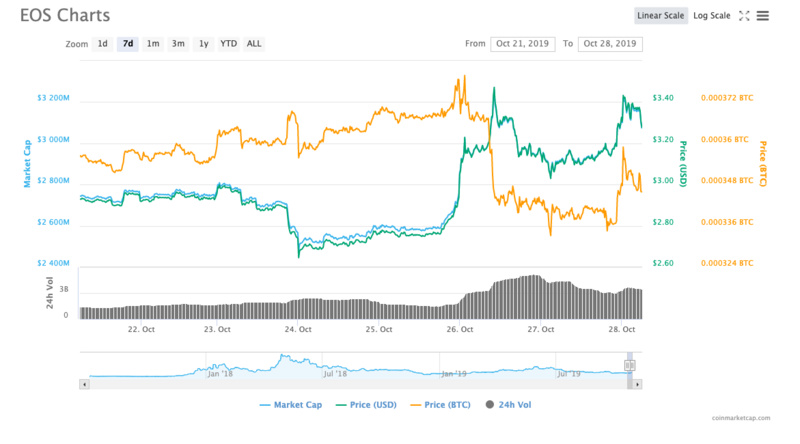Toggle fullscreen chart view icon

pyautogui.click(x=744, y=16)
